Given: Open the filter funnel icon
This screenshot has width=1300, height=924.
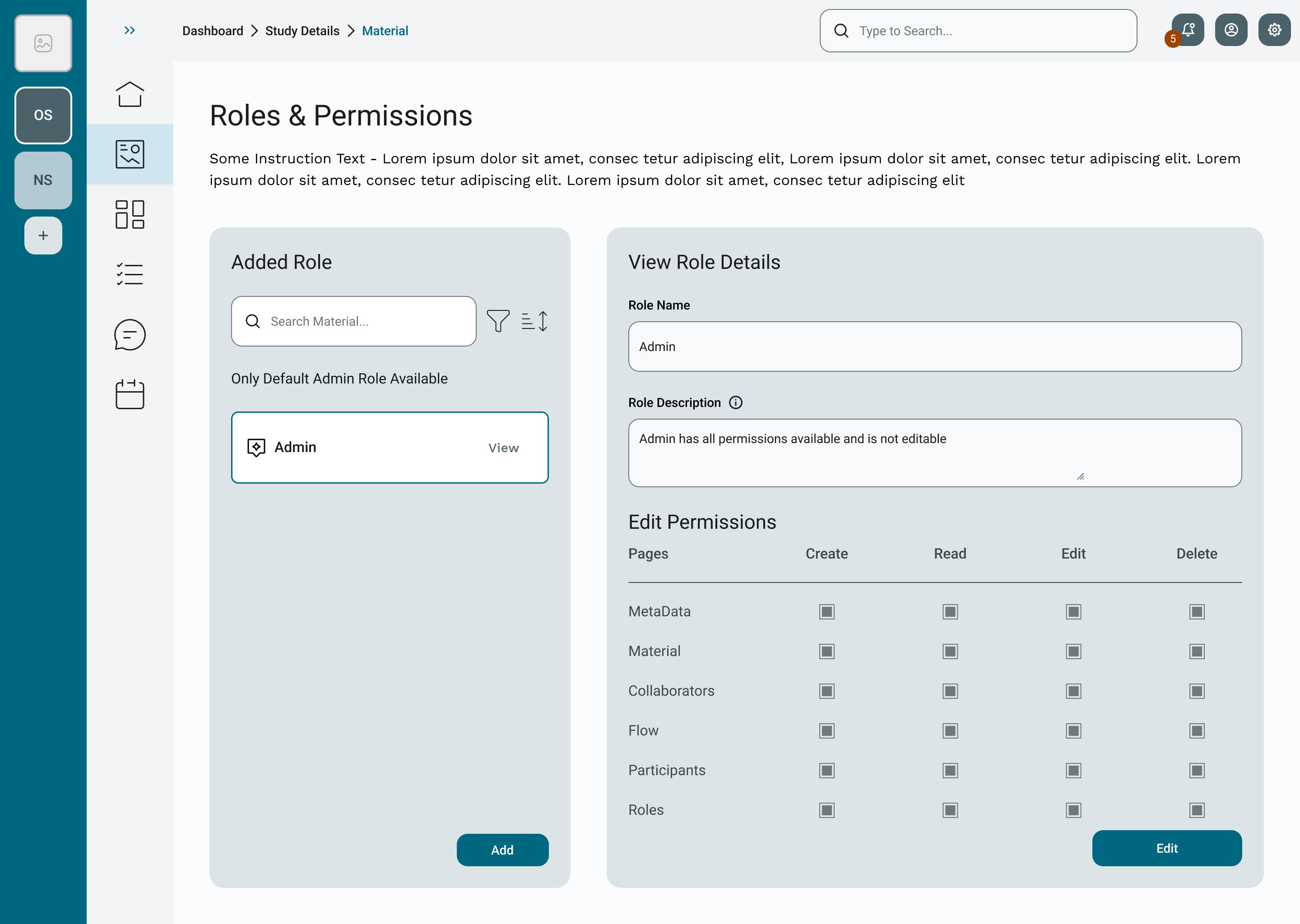Looking at the screenshot, I should pyautogui.click(x=498, y=321).
